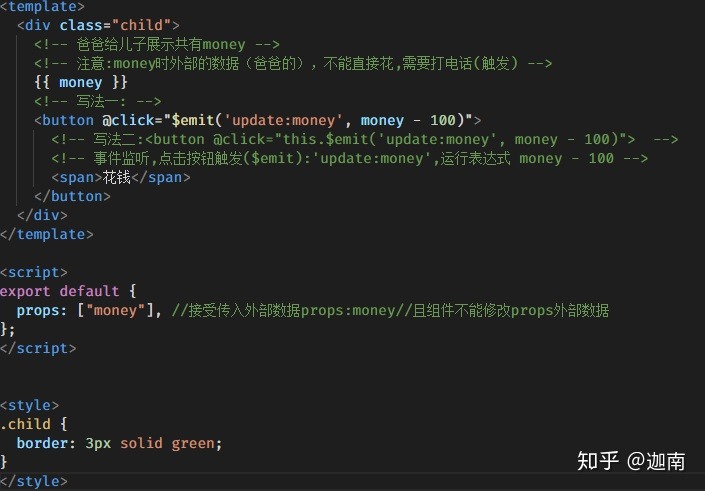
Task: Click the comment '写法二:<button @click="this.$emit'
Action: [365, 139]
